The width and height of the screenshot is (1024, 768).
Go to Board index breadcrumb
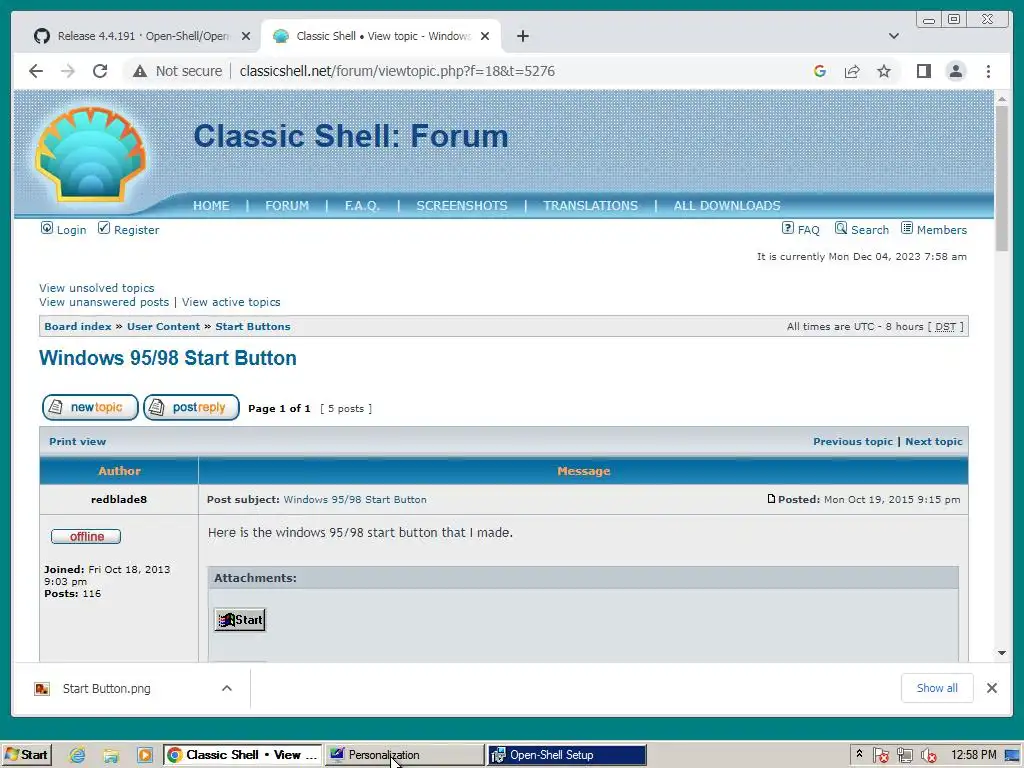point(78,327)
